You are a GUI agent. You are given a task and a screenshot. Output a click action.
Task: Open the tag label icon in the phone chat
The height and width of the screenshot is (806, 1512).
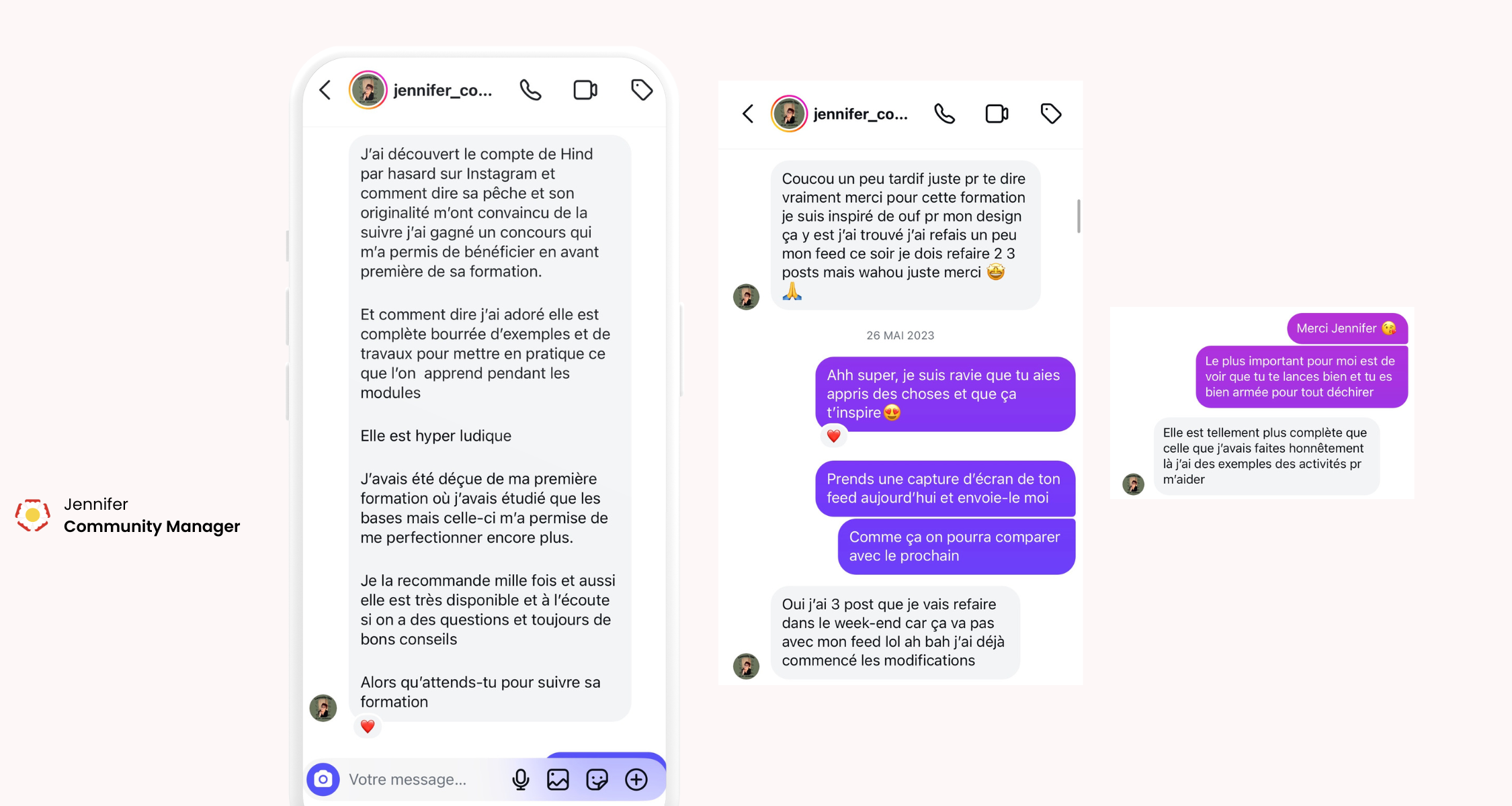point(642,90)
